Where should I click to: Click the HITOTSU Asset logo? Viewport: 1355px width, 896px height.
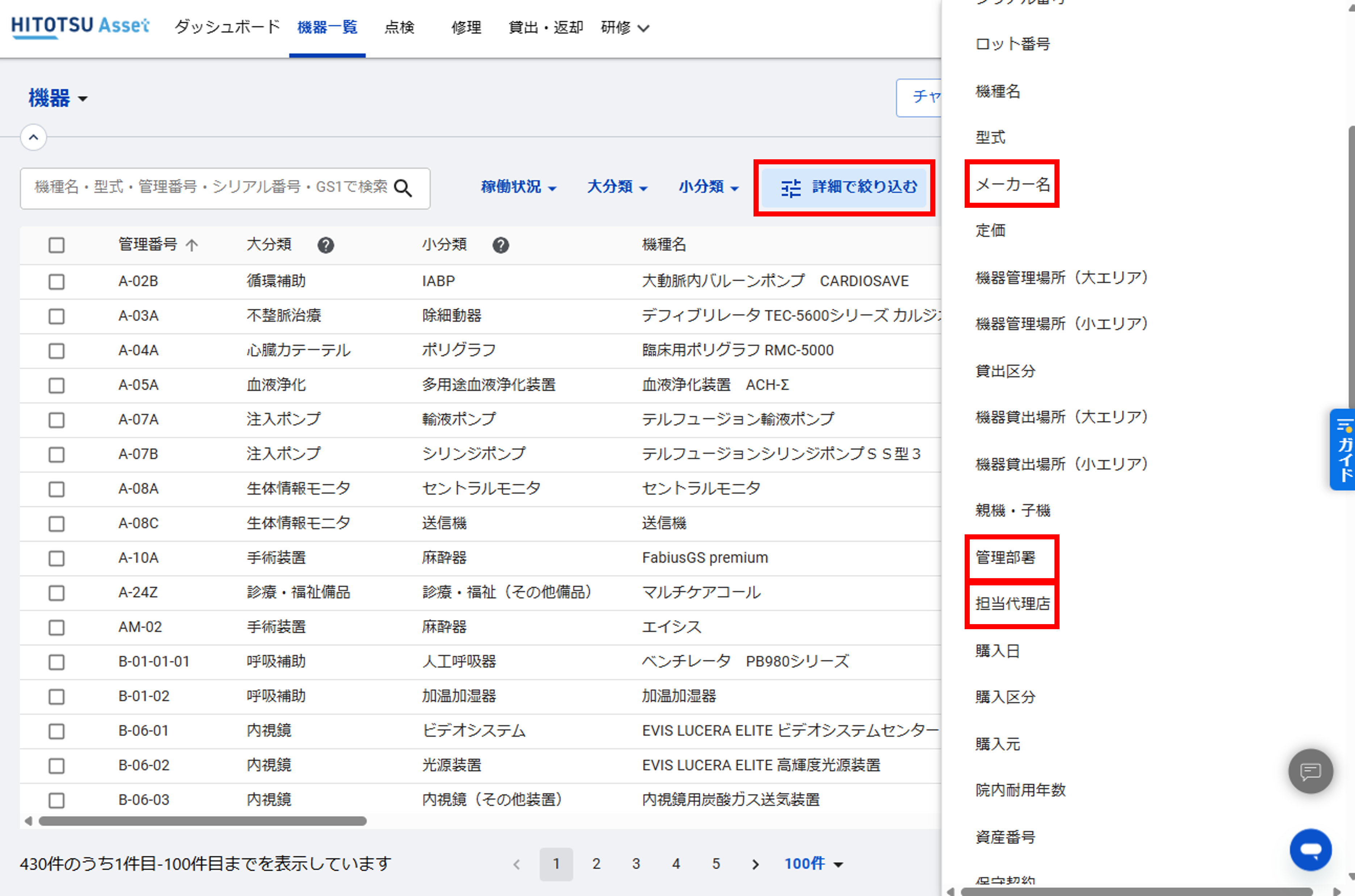click(x=81, y=27)
